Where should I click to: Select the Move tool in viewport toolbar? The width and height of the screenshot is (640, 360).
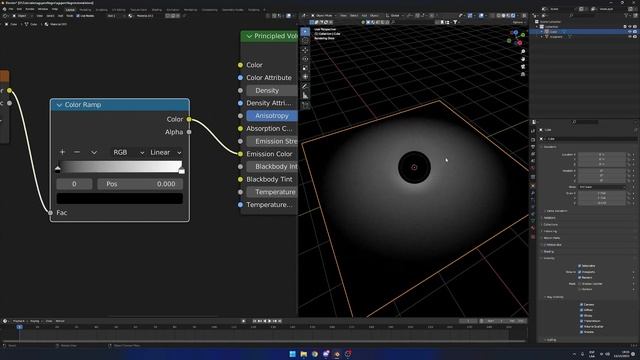click(x=305, y=50)
